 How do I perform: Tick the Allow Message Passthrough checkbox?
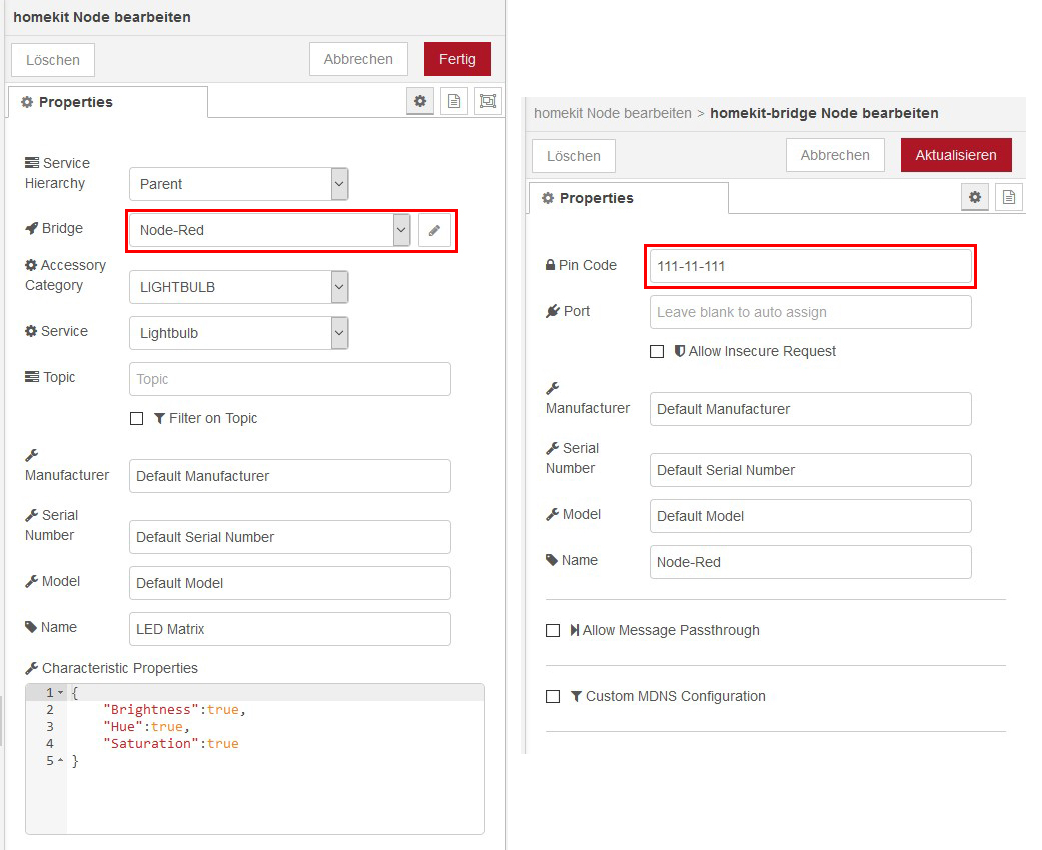(x=553, y=630)
